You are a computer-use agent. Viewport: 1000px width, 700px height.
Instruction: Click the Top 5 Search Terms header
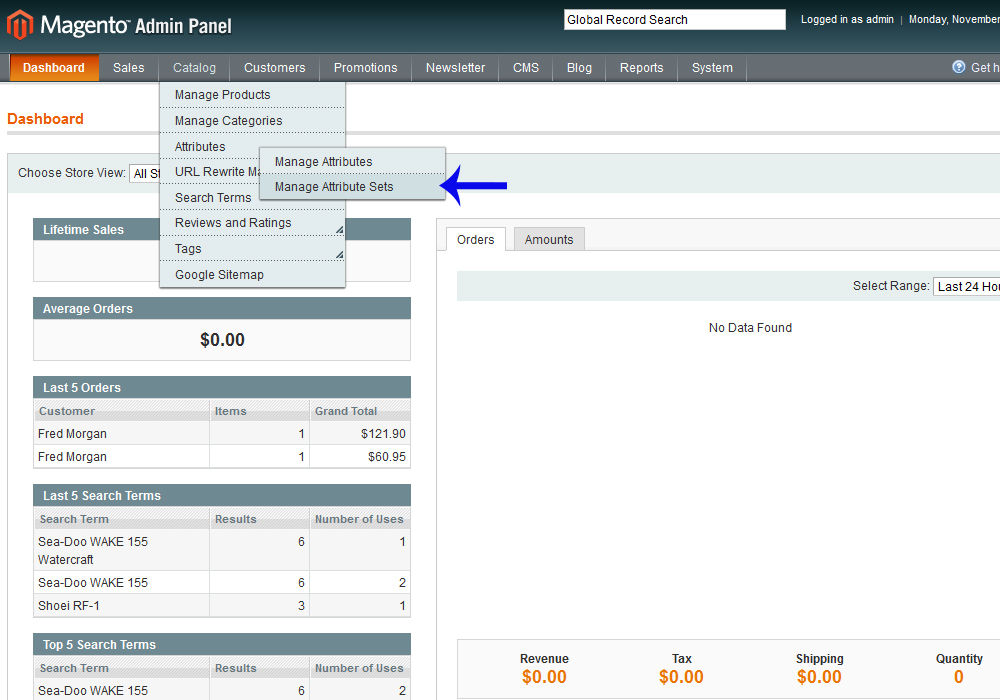click(222, 645)
